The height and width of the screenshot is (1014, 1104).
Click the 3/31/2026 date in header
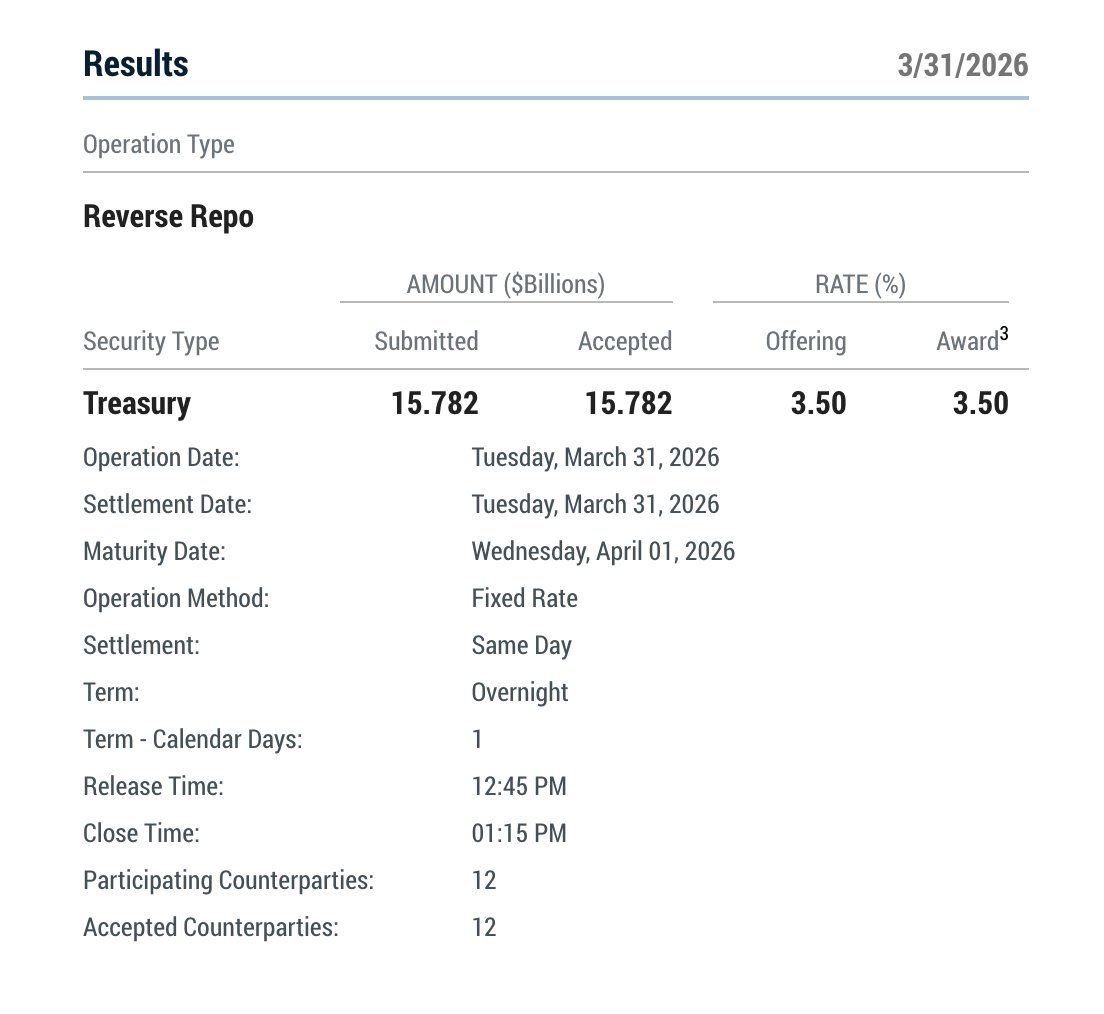[x=962, y=65]
